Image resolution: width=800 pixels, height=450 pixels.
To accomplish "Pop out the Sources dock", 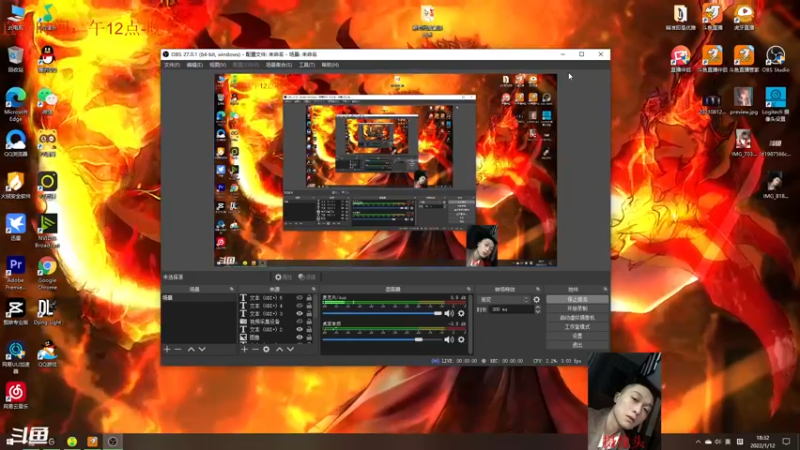I will pyautogui.click(x=314, y=289).
